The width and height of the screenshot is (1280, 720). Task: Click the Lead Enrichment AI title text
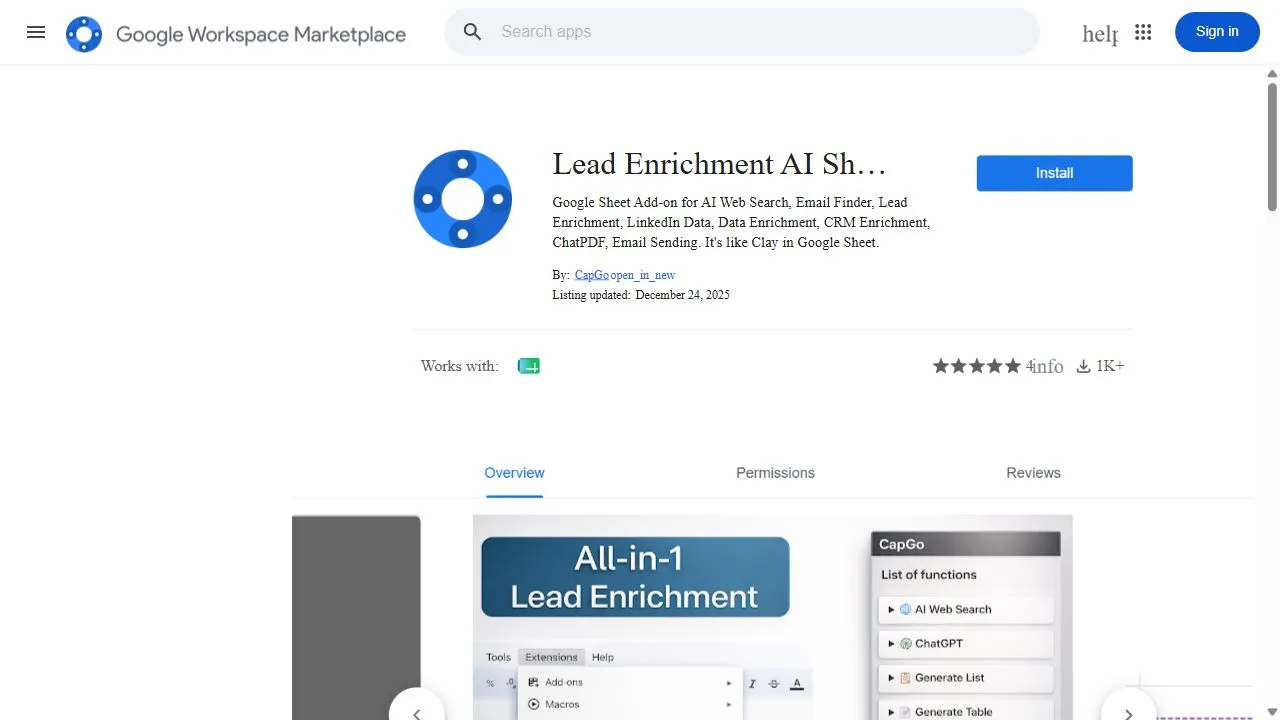(x=719, y=164)
